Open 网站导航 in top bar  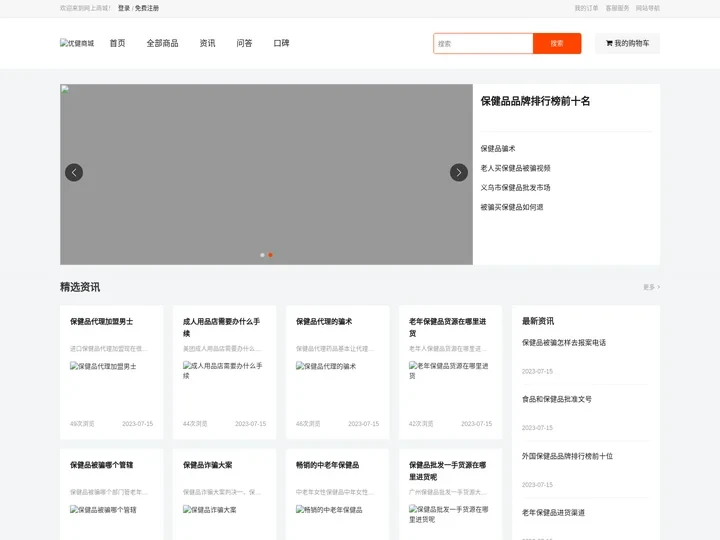tap(647, 8)
